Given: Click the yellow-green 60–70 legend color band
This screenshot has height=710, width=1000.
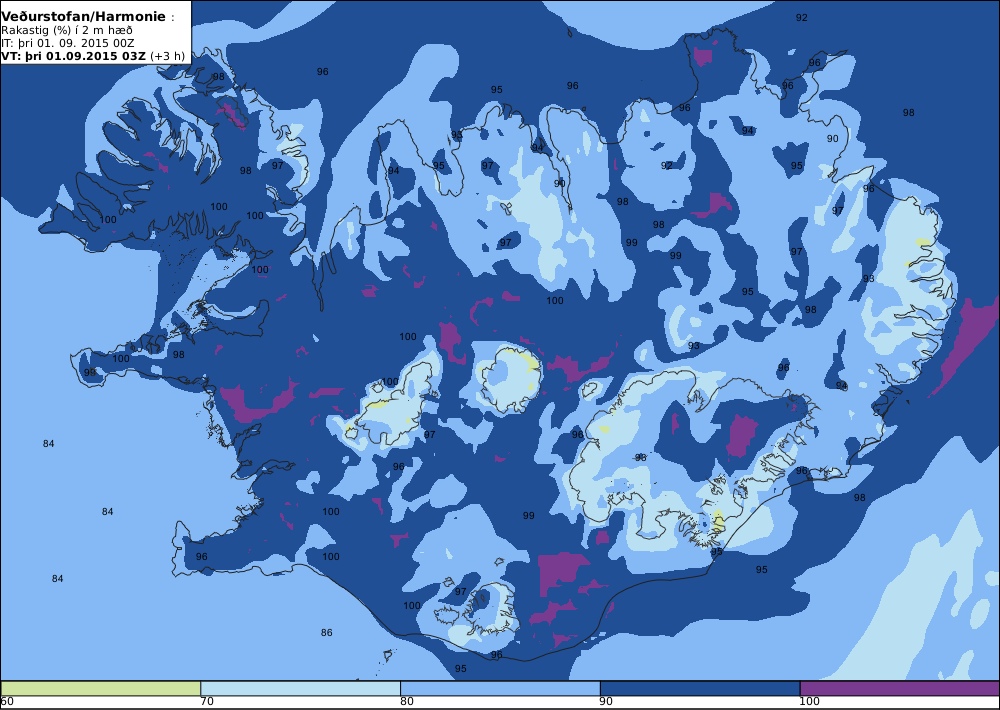Looking at the screenshot, I should click(101, 688).
